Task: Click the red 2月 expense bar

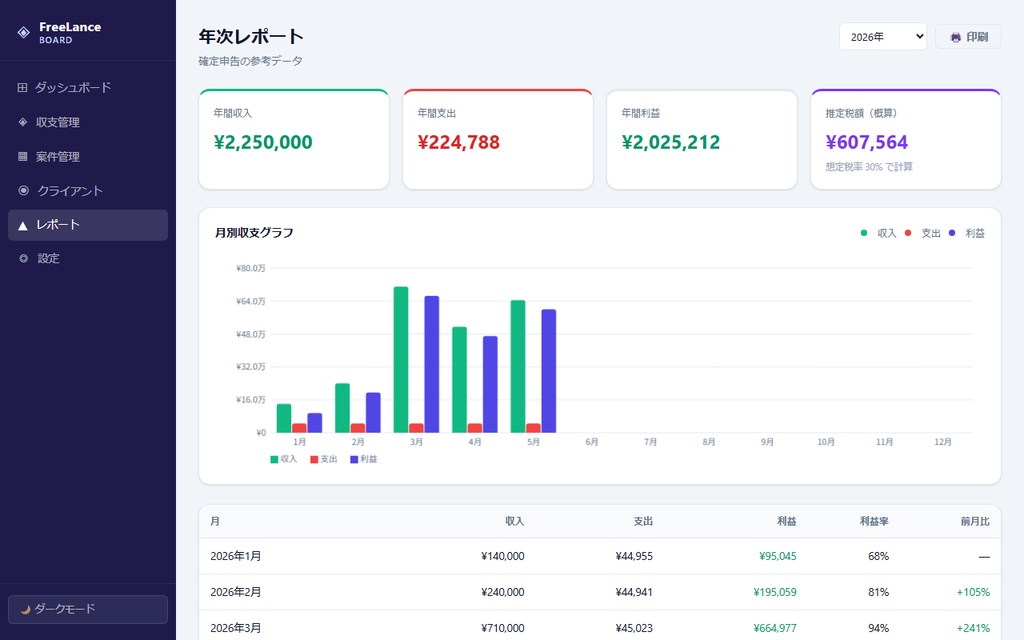Action: 358,428
